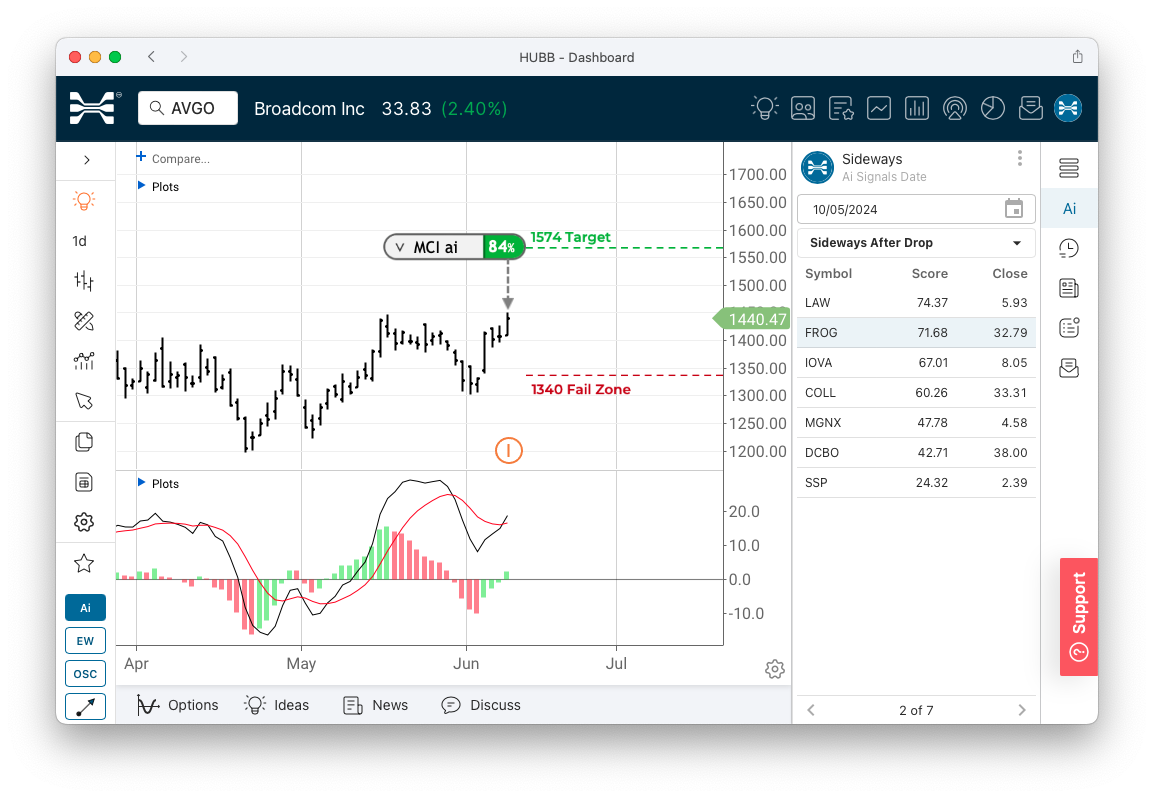Switch to the News tab
Viewport: 1154px width, 798px height.
coord(375,705)
